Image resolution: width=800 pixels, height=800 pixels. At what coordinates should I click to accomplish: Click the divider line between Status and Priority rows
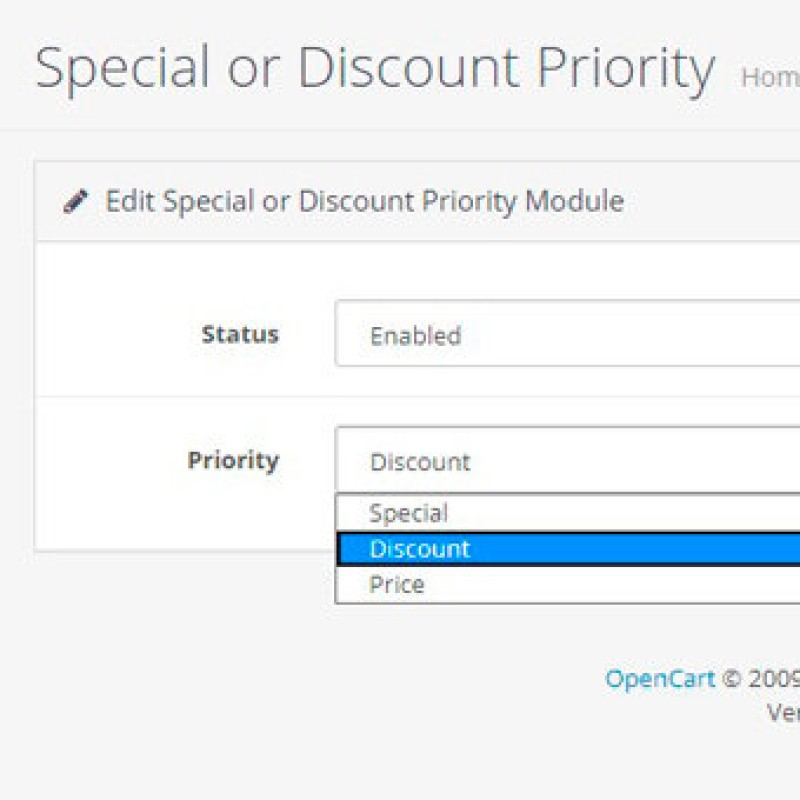(400, 397)
